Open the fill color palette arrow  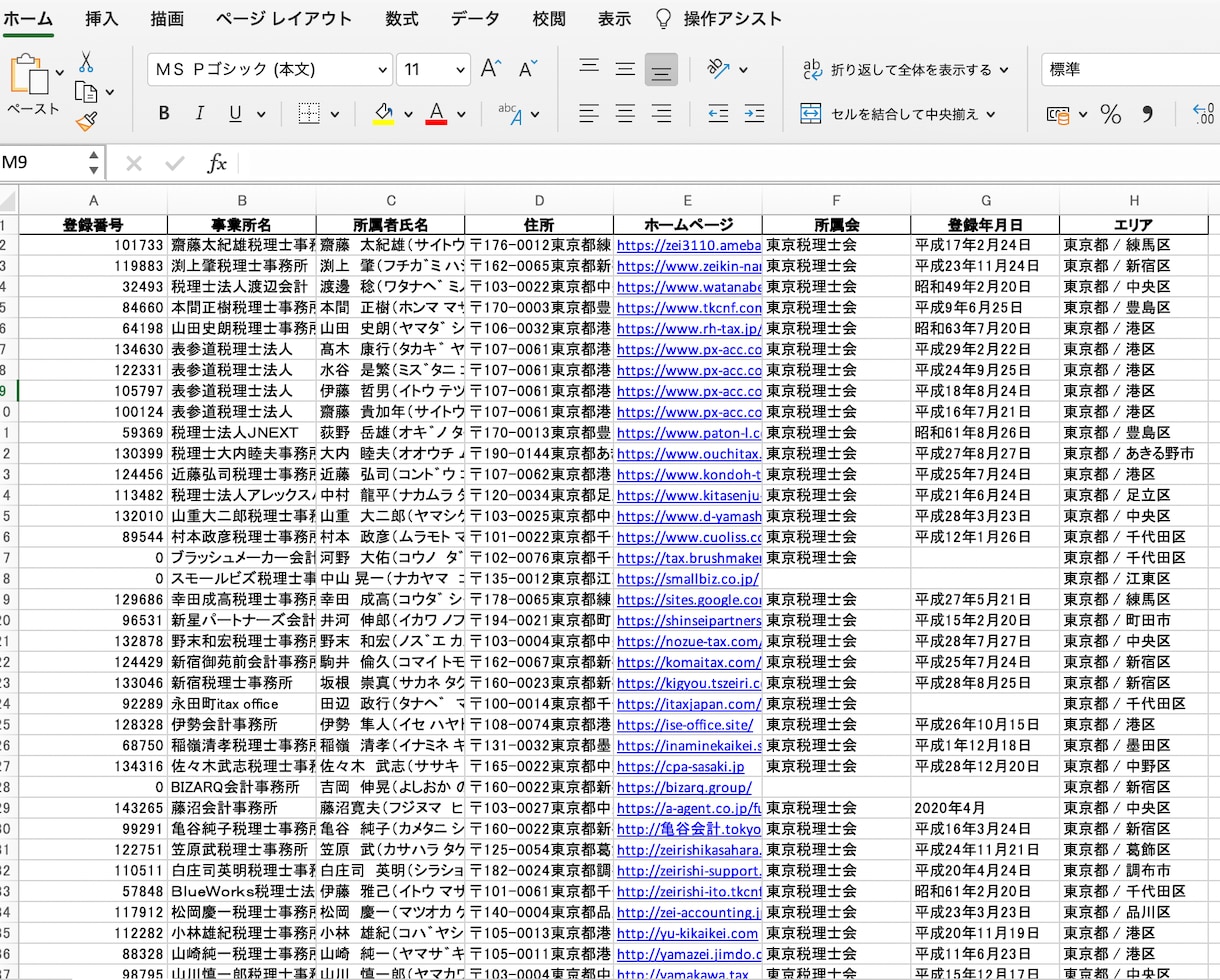coord(408,114)
